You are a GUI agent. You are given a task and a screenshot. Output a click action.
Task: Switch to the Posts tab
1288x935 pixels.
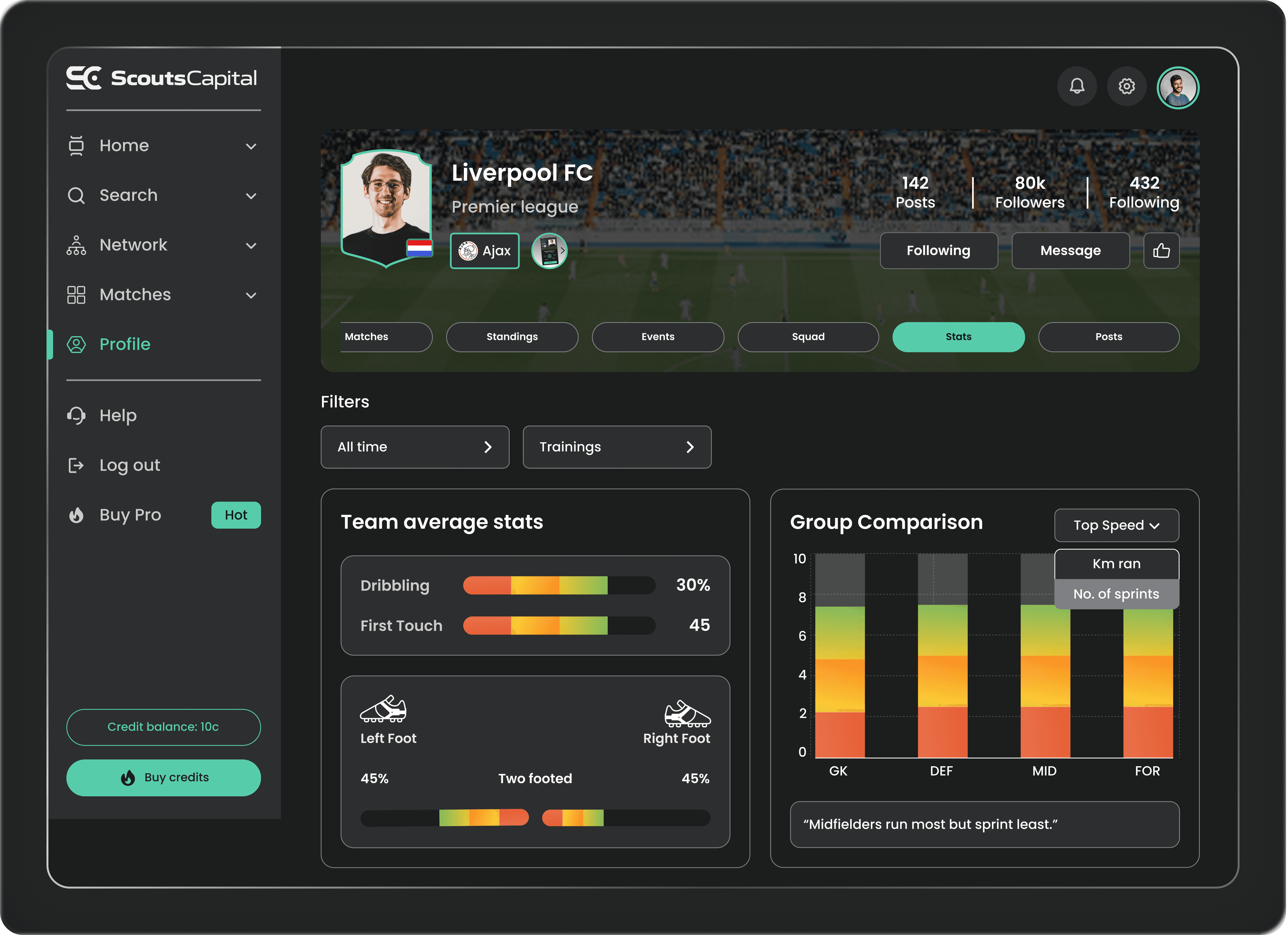click(x=1109, y=337)
